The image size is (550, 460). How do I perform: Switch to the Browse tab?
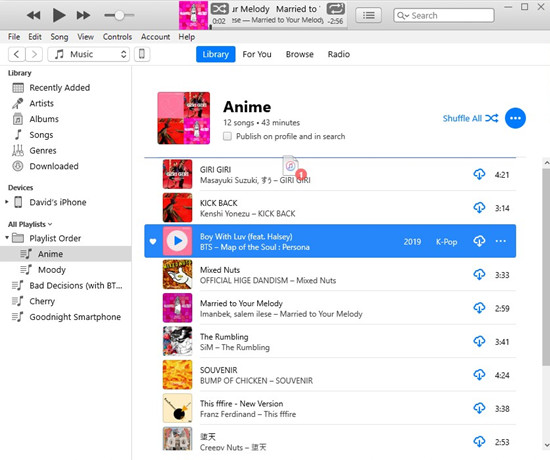pos(300,54)
